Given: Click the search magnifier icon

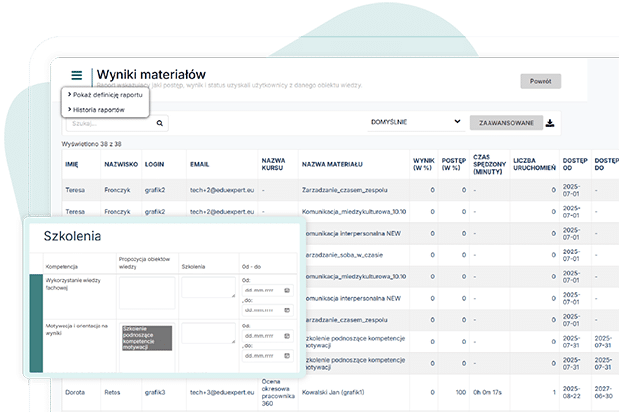Looking at the screenshot, I should [160, 123].
